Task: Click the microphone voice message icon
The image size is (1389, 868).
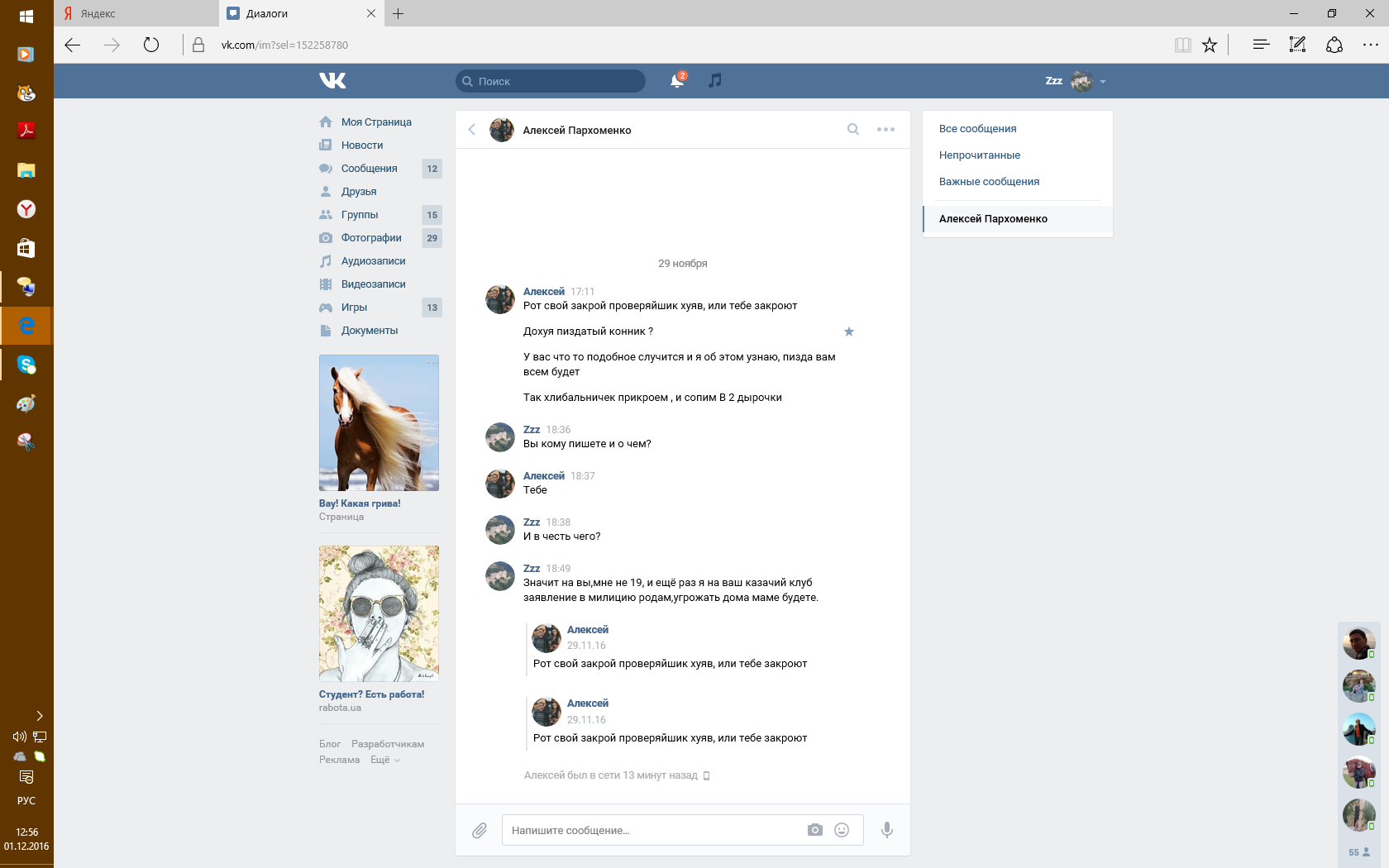Action: click(x=886, y=830)
